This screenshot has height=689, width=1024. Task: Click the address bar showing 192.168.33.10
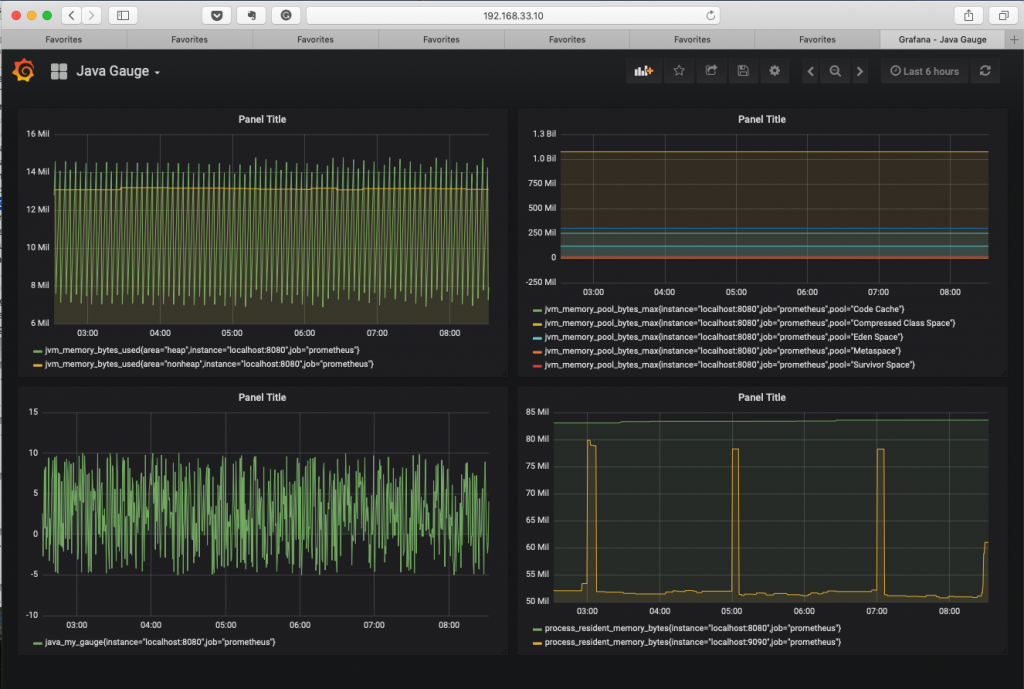click(x=512, y=15)
